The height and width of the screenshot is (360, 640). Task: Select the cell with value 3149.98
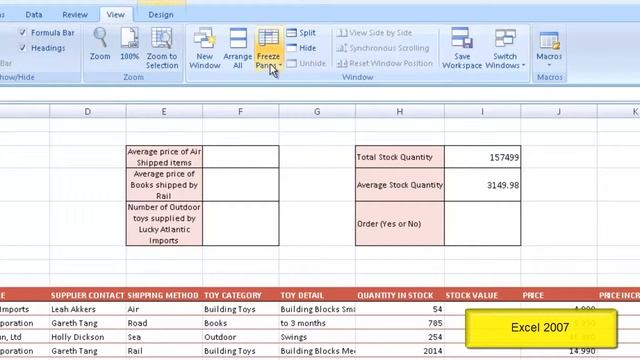pos(482,184)
